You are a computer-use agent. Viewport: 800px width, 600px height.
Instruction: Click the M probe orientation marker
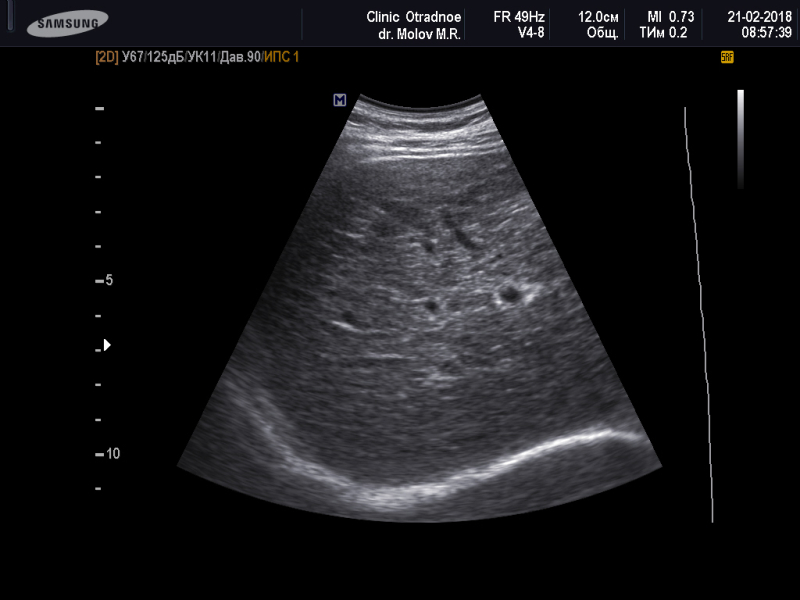[x=340, y=100]
